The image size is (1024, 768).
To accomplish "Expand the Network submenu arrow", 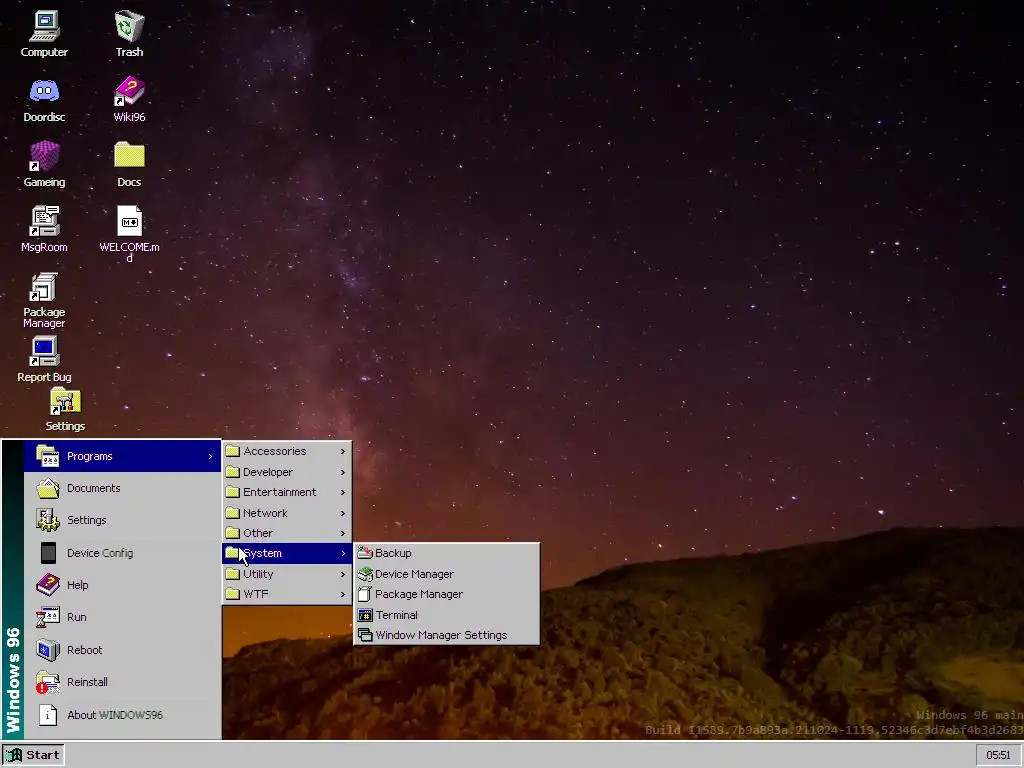I will click(343, 513).
